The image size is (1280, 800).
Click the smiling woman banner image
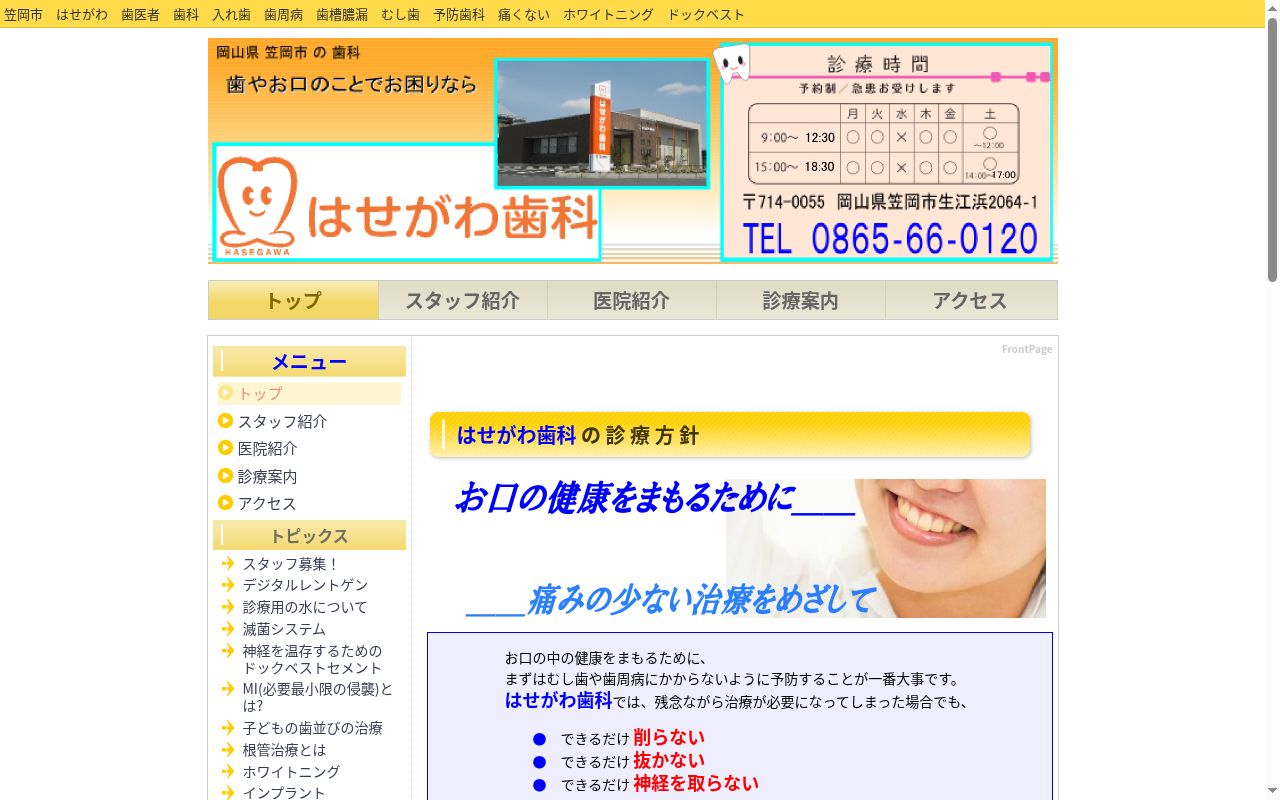tap(886, 548)
